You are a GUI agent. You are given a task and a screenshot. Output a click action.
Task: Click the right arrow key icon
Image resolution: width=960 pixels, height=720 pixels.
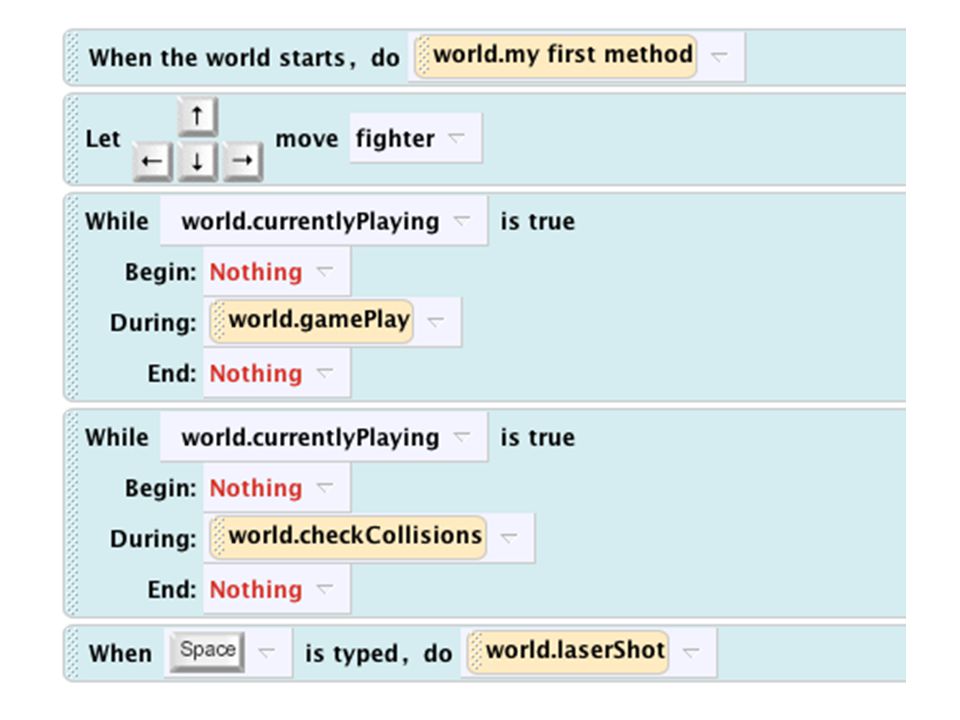tap(242, 162)
